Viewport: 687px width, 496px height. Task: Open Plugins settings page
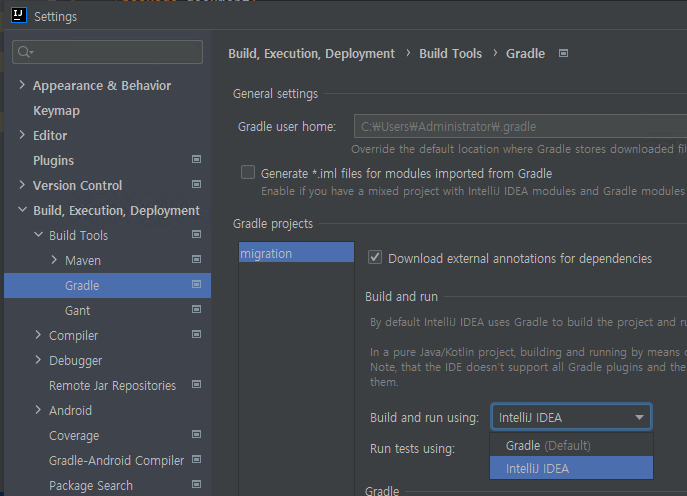[53, 161]
